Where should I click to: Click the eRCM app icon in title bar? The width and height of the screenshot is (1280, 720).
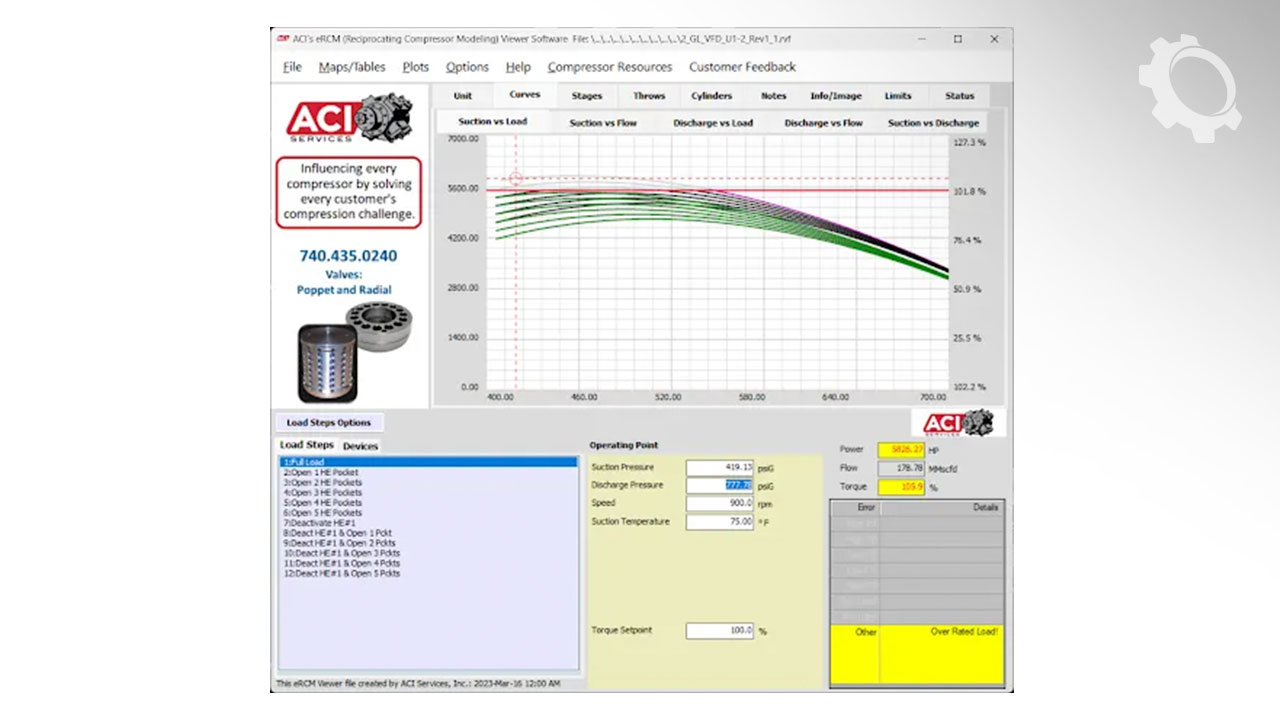pos(283,39)
